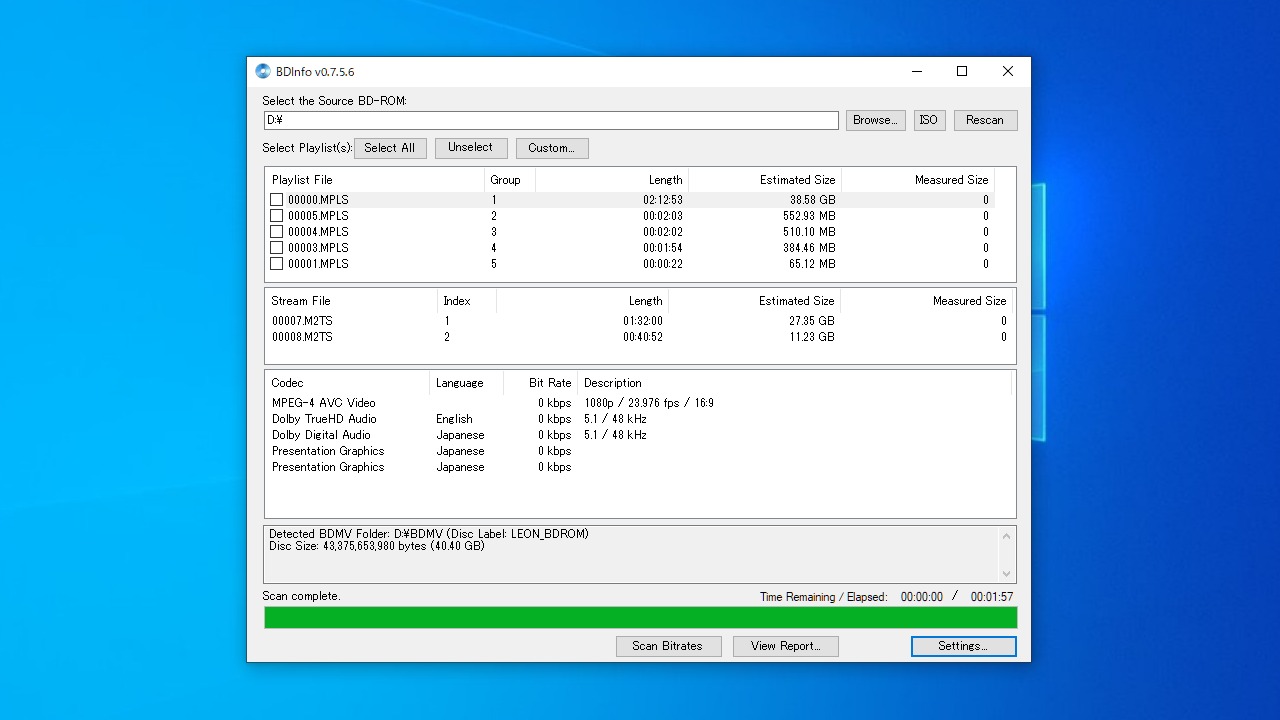The image size is (1280, 720).
Task: Check the 00001.MPLS playlist checkbox
Action: 277,264
